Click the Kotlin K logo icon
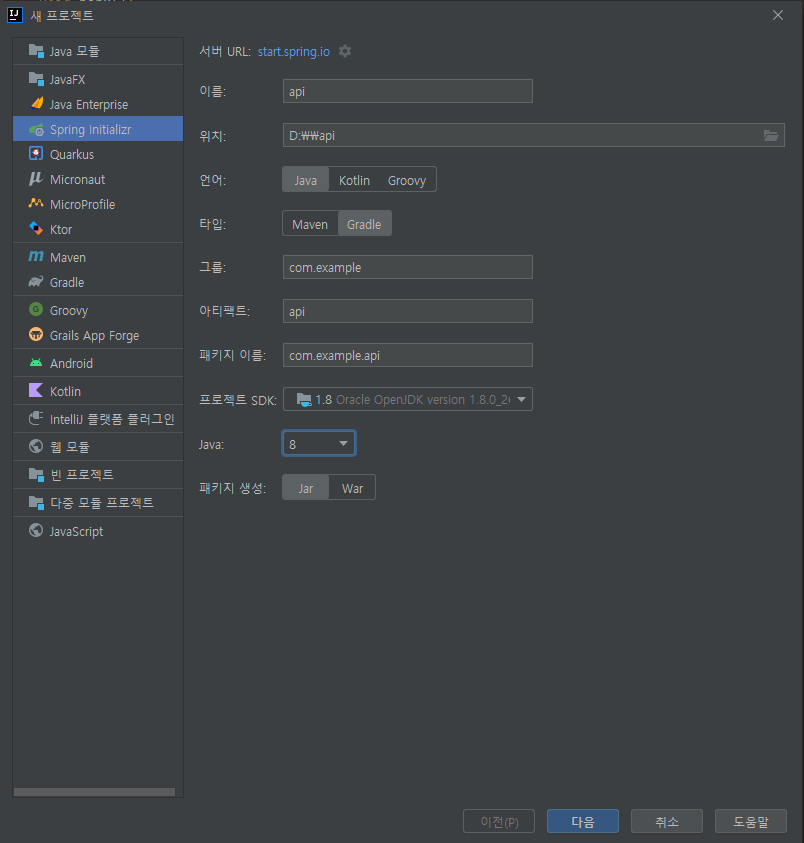 [x=36, y=390]
